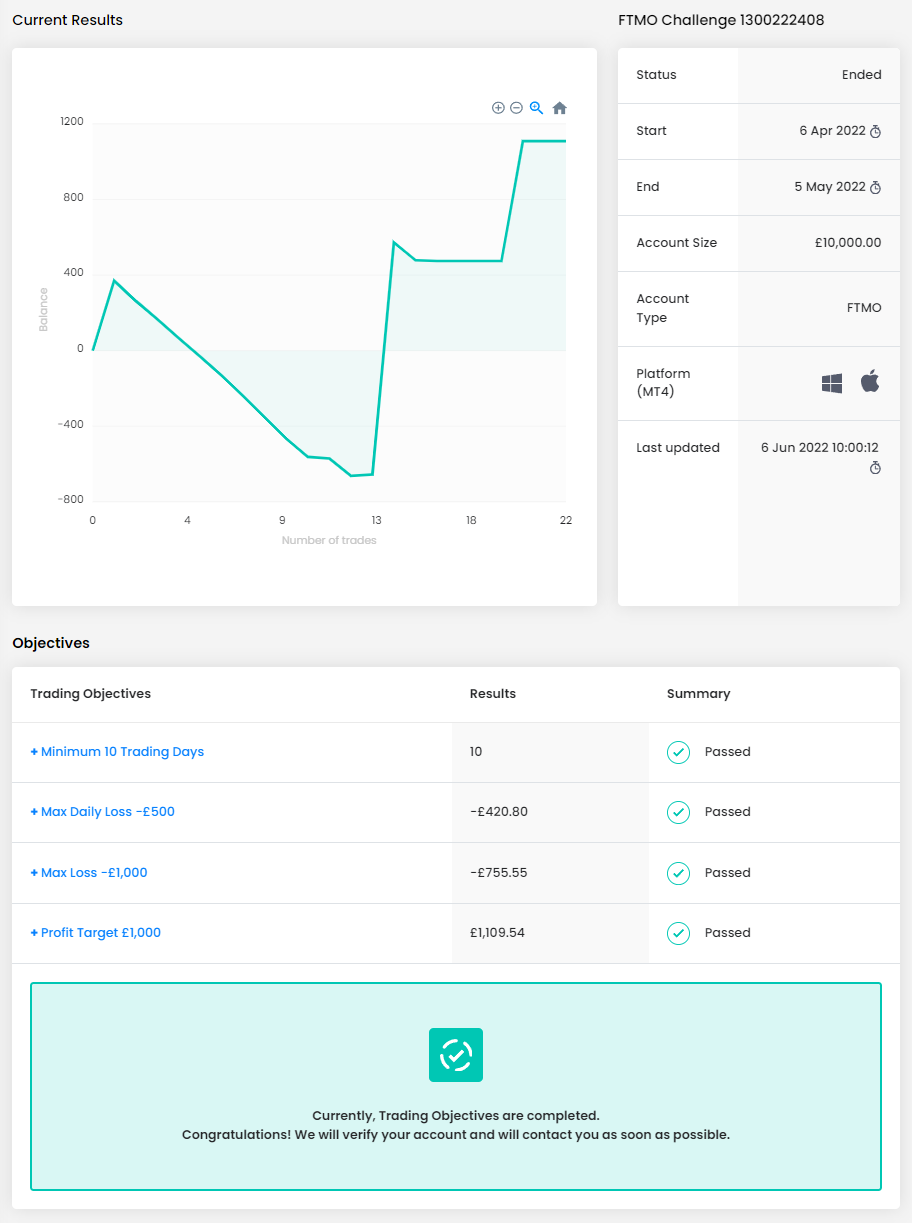Activate the magnifier selection zoom tool
The width and height of the screenshot is (912, 1223).
tap(536, 108)
